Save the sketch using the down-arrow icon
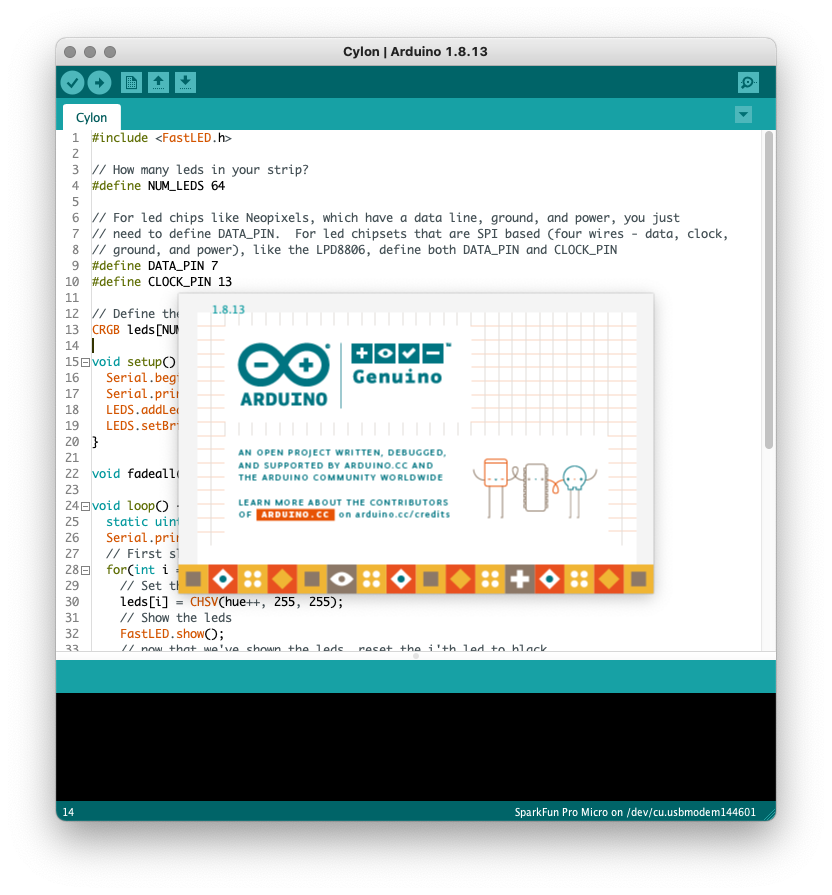 coord(185,83)
